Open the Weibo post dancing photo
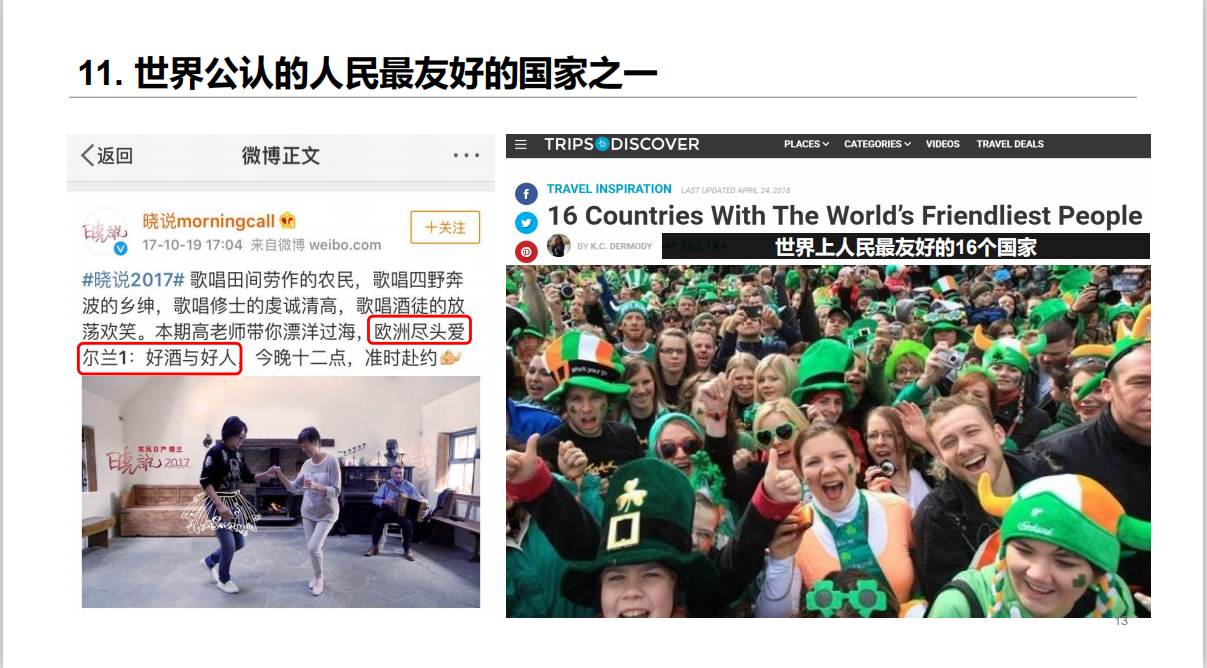 [281, 492]
